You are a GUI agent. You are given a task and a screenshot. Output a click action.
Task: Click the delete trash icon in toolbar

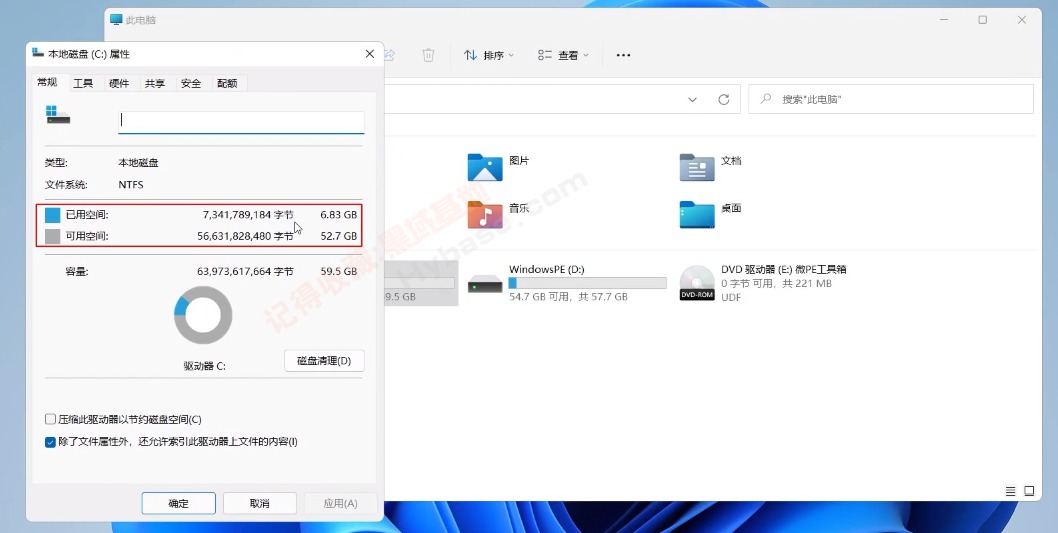[x=428, y=55]
